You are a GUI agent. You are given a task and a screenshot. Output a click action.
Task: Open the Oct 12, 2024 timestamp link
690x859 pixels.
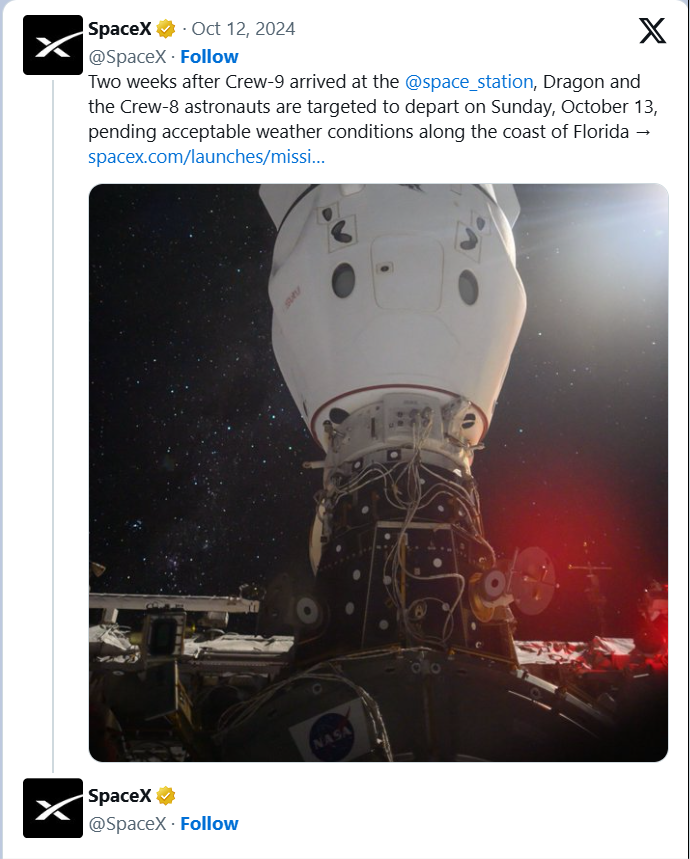243,29
